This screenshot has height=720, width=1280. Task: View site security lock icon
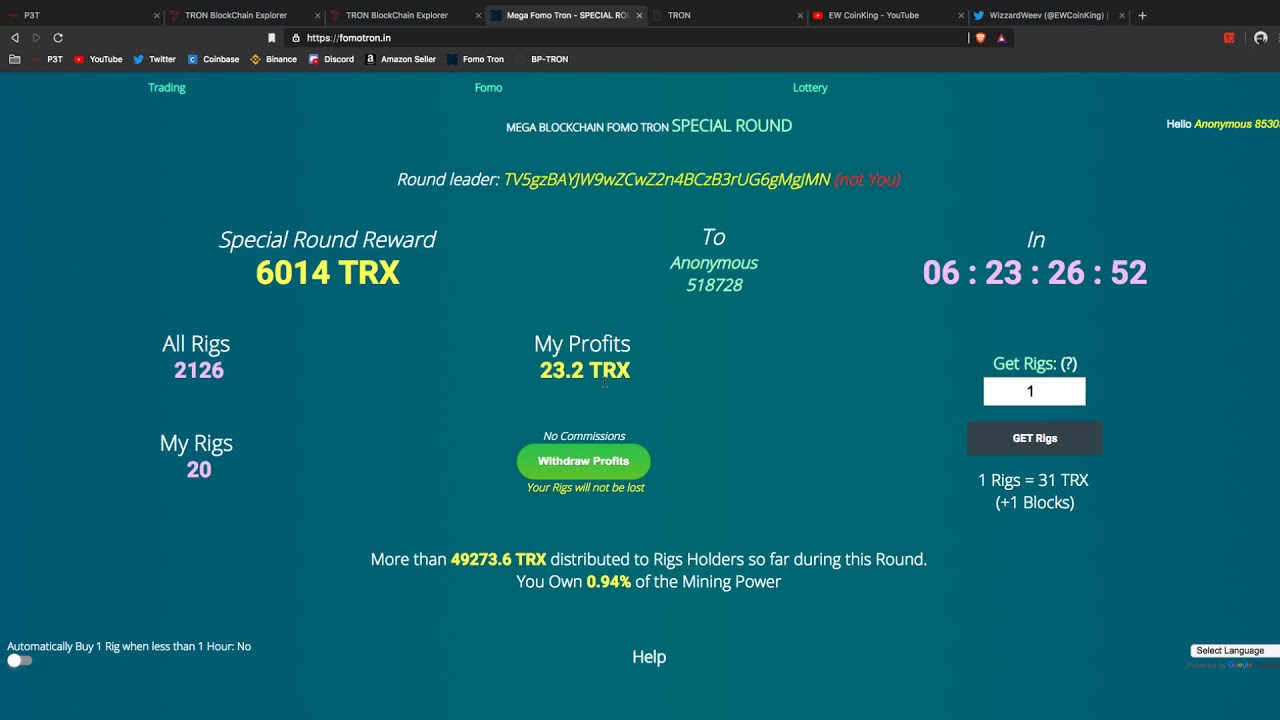point(296,38)
